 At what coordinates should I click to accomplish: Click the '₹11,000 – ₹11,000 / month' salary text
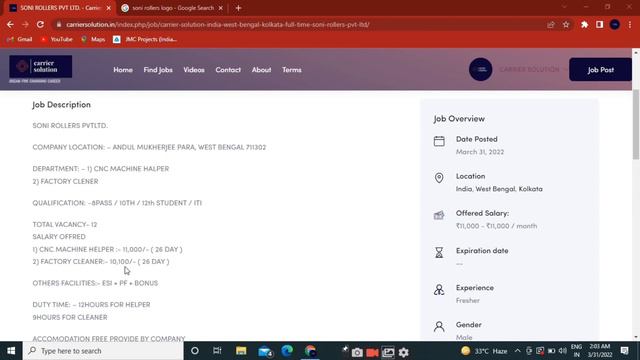pyautogui.click(x=496, y=226)
